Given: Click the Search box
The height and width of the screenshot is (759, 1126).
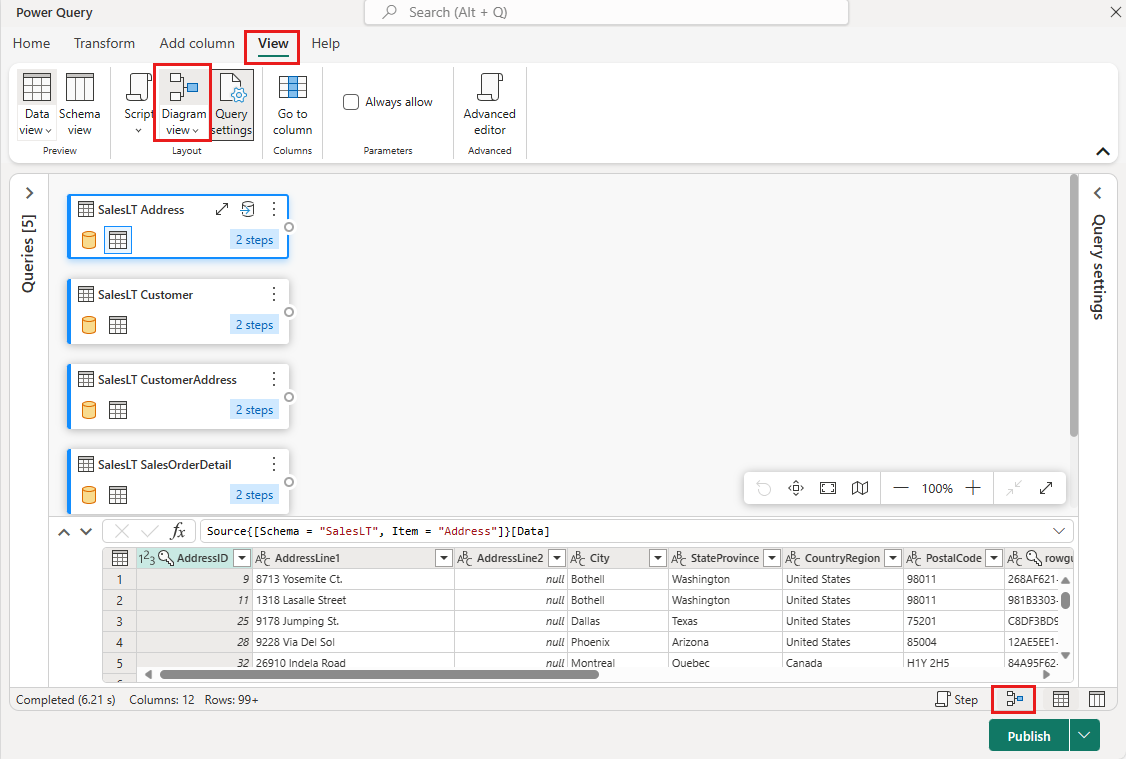Looking at the screenshot, I should click(x=606, y=12).
